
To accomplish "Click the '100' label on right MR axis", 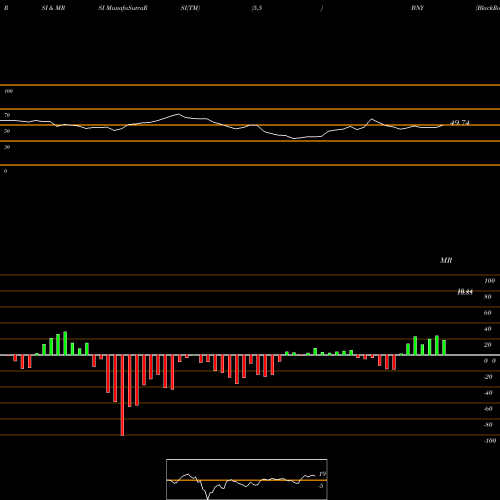I will (489, 281).
